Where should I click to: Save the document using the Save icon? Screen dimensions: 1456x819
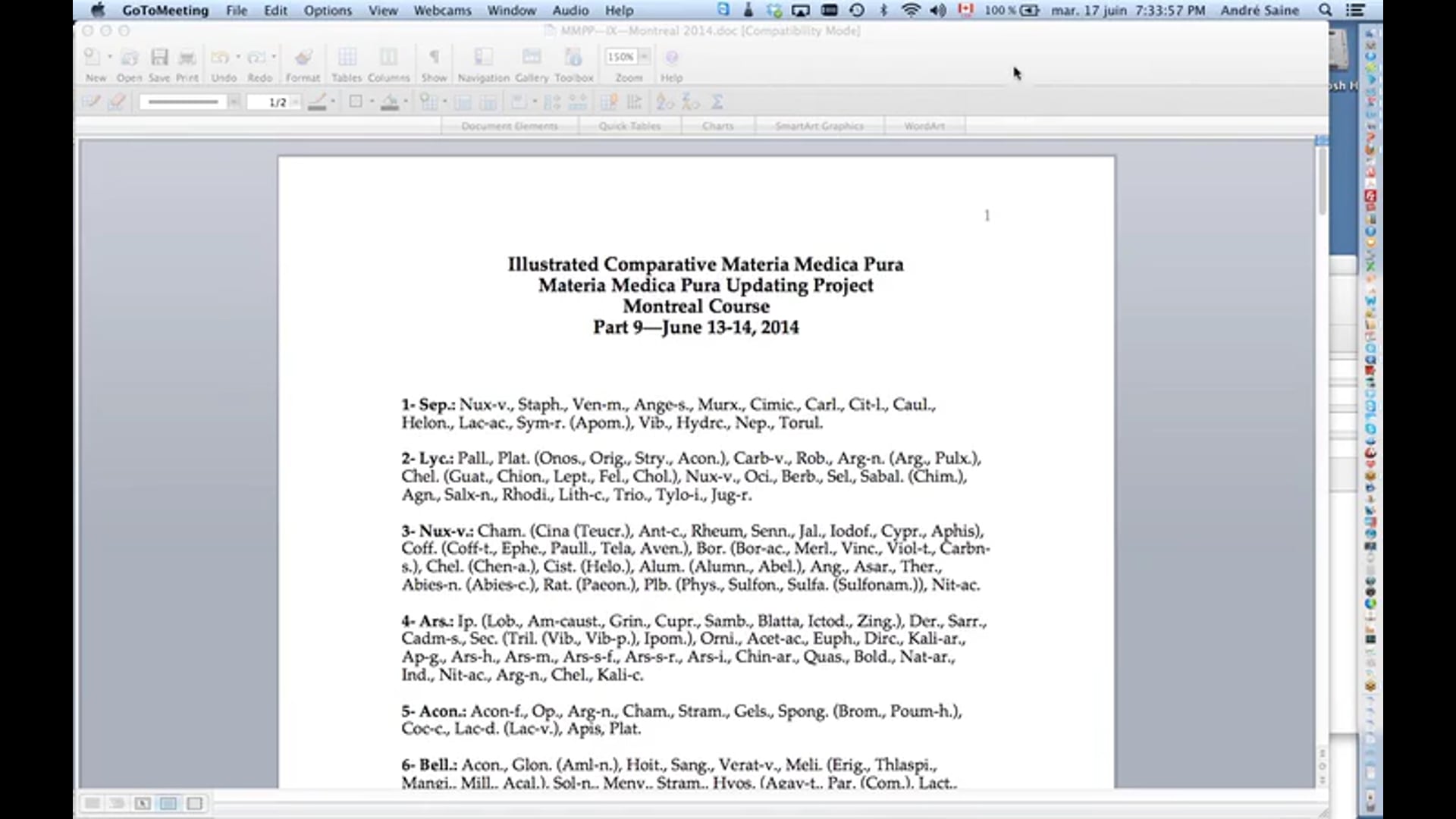[x=159, y=57]
